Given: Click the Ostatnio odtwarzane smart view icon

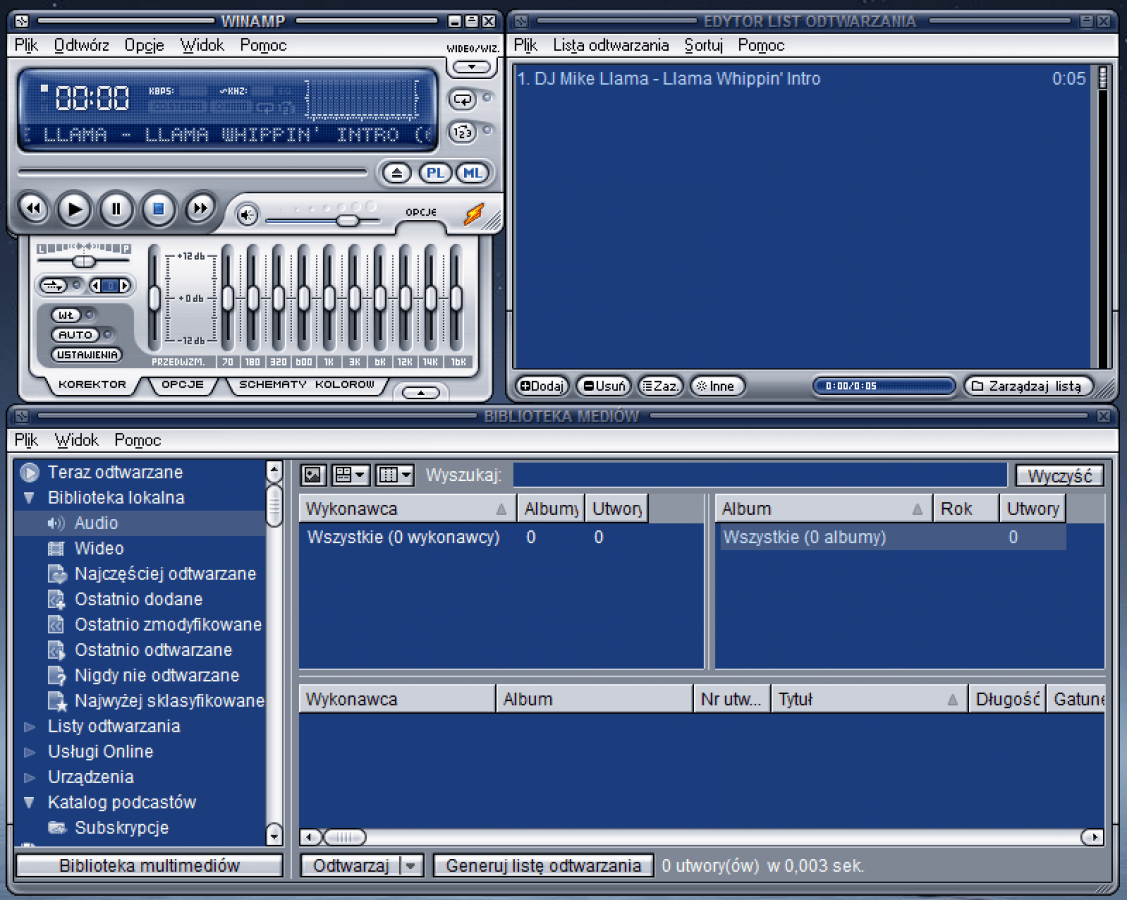Looking at the screenshot, I should click(x=56, y=650).
